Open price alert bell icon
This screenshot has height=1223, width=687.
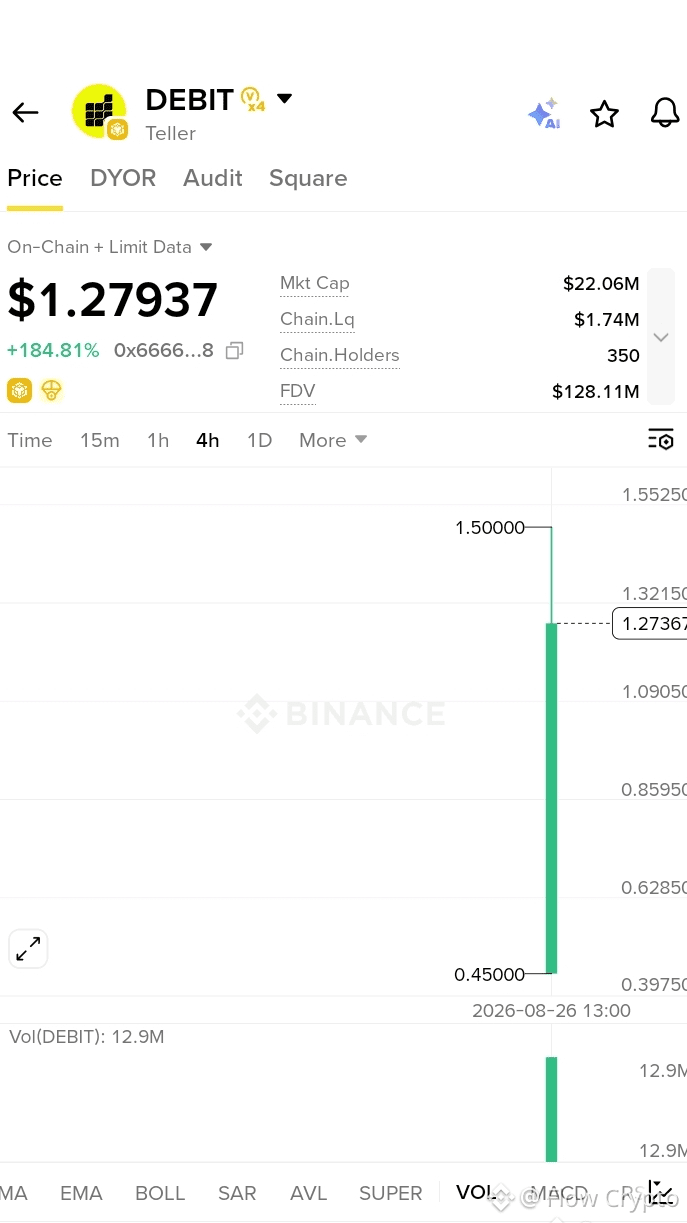665,113
